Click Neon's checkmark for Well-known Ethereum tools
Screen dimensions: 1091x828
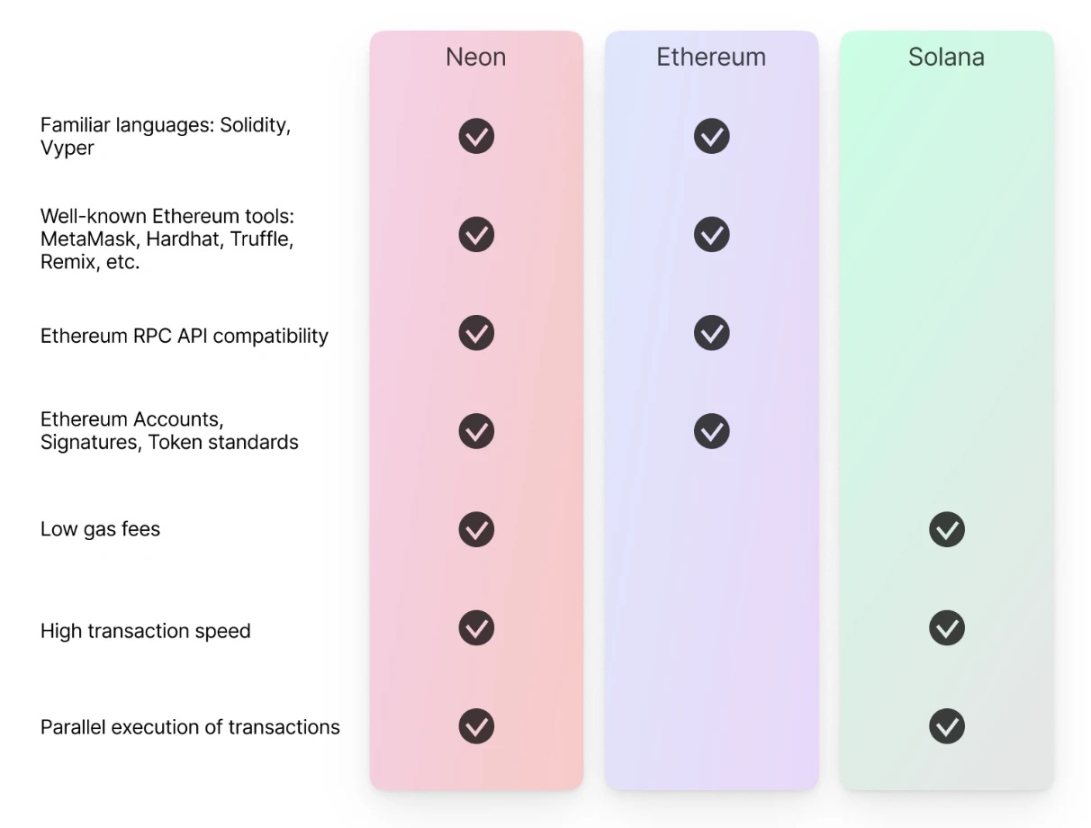pos(476,234)
